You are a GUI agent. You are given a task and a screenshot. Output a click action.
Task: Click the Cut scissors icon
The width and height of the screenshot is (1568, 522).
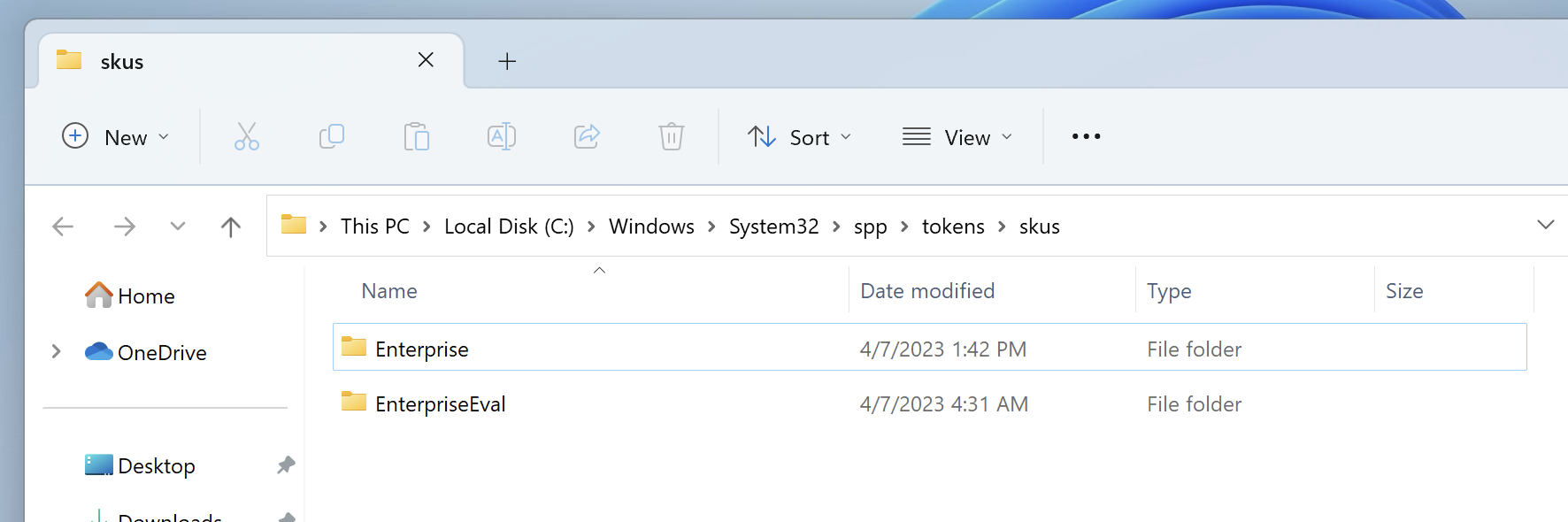tap(246, 137)
